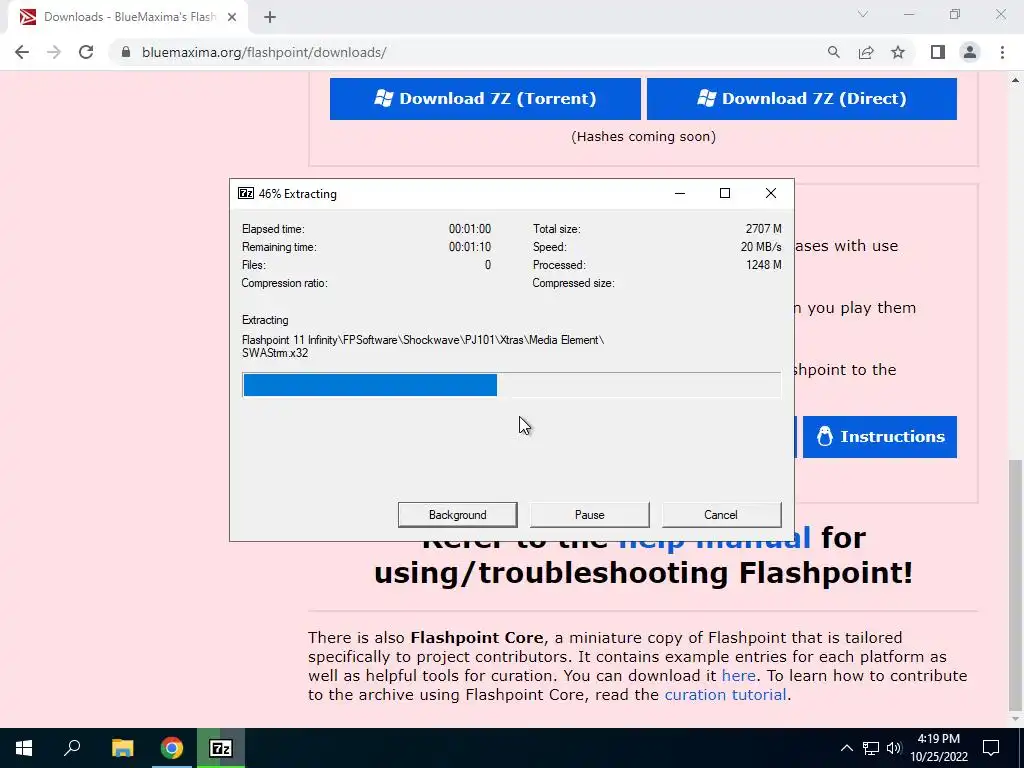Screen dimensions: 1024x768
Task: Open a new browser tab
Action: (270, 17)
